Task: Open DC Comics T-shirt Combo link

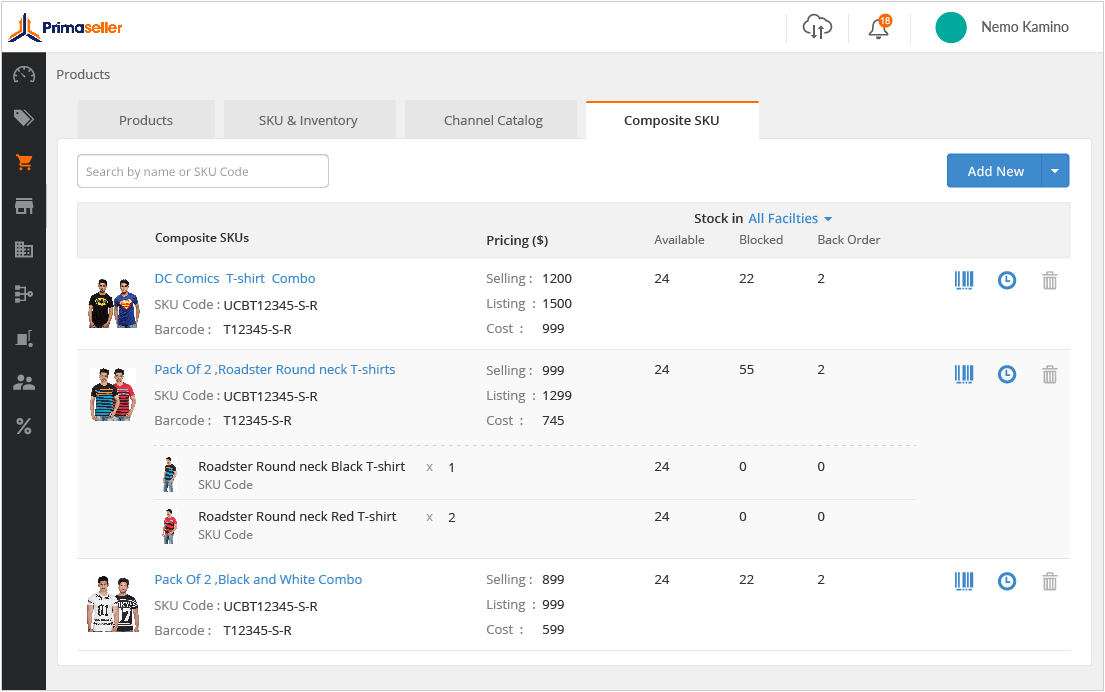Action: click(235, 278)
